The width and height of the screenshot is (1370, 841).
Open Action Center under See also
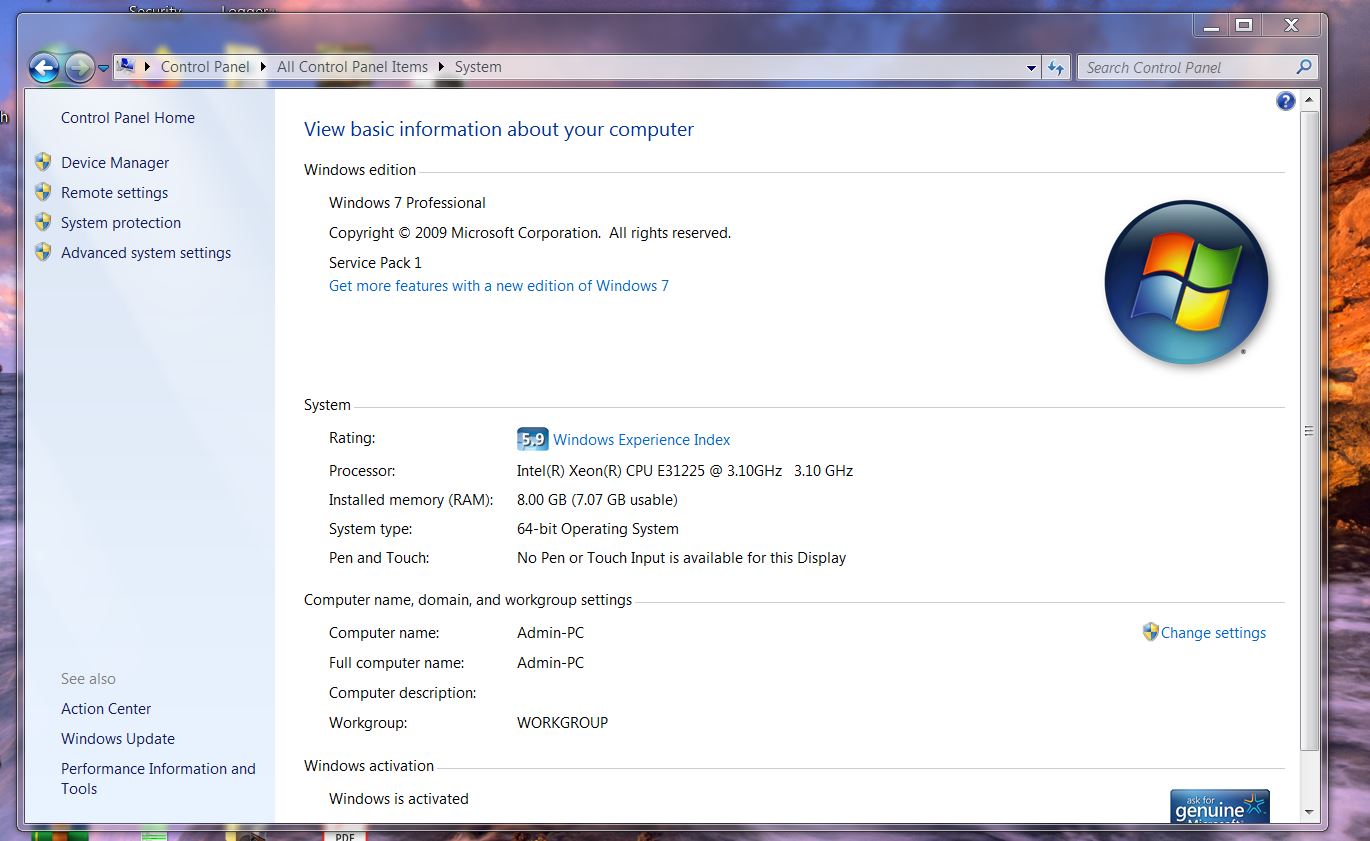106,709
